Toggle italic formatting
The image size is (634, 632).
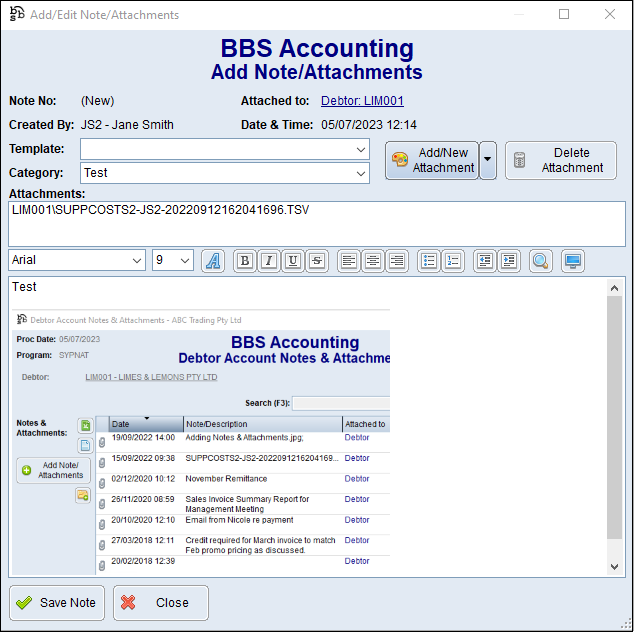pos(268,261)
